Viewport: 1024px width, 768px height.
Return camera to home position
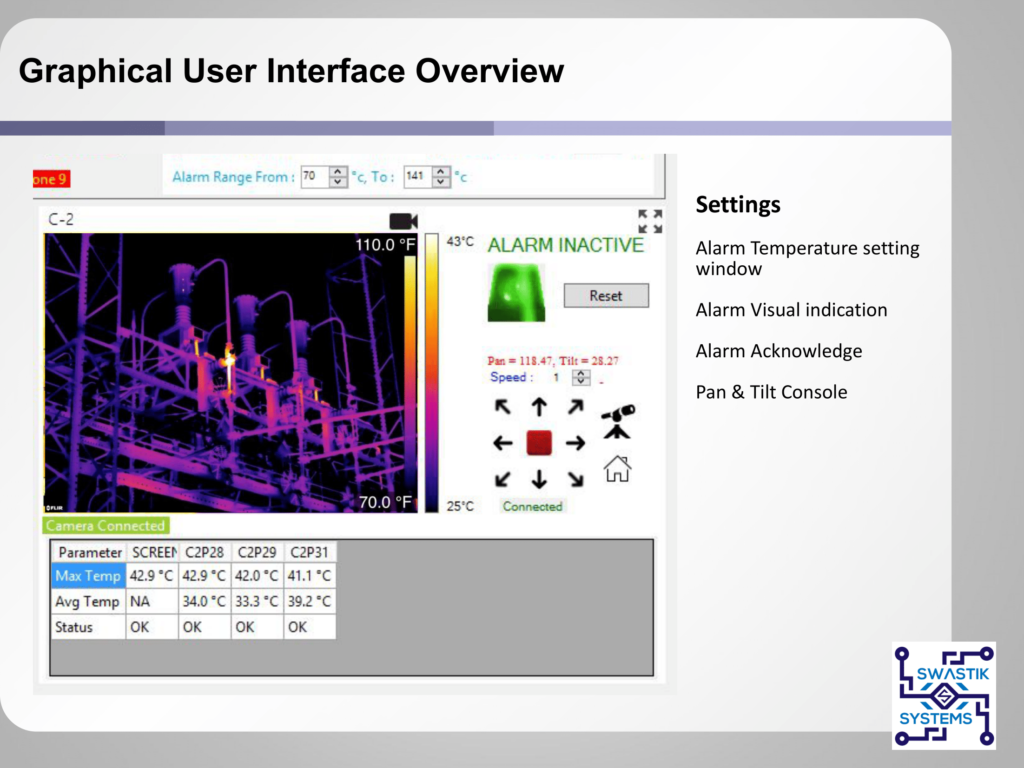(x=617, y=469)
